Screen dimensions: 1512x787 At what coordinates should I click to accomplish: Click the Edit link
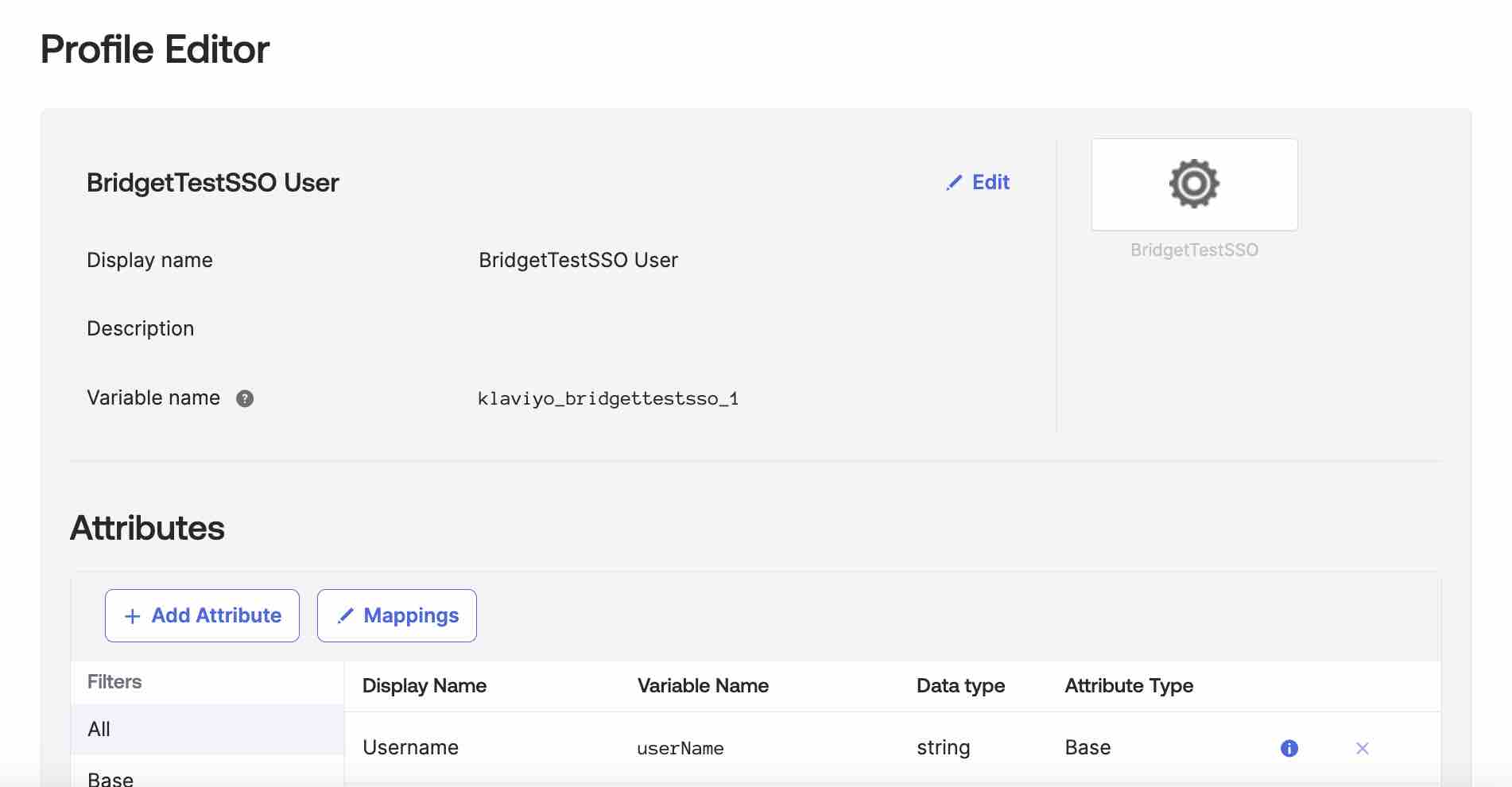(990, 182)
